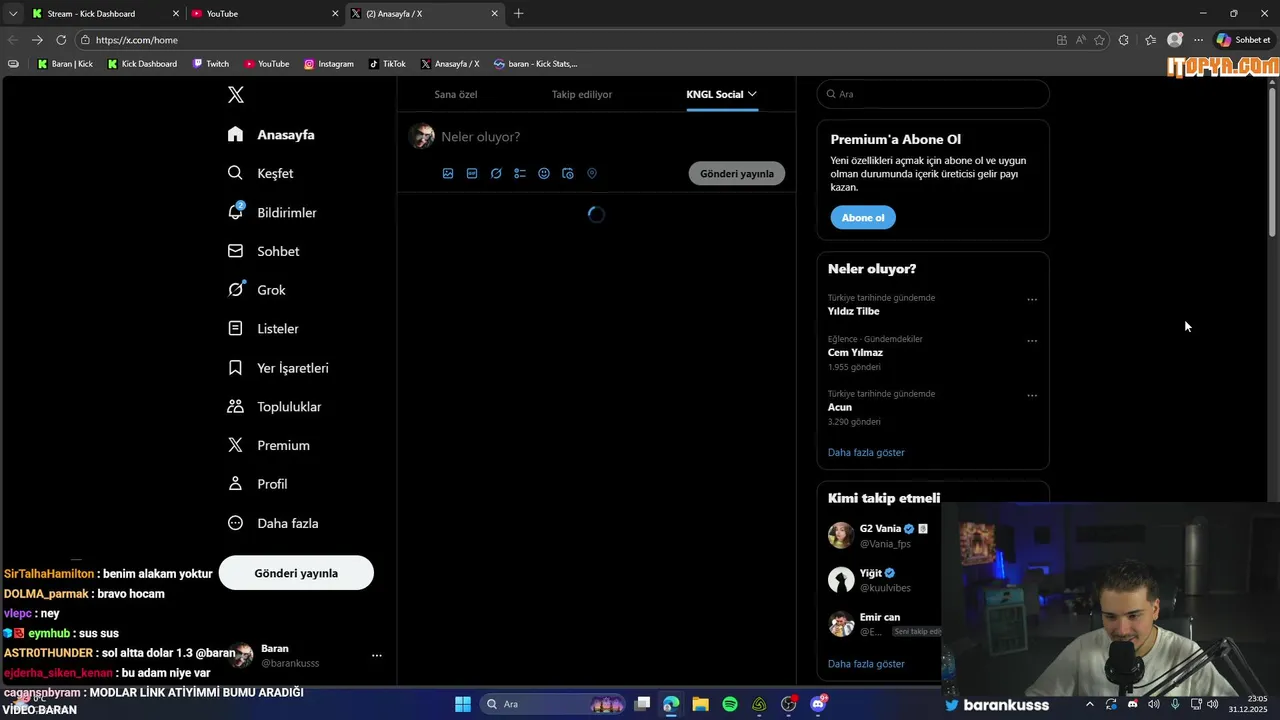The image size is (1280, 720).
Task: Open Yer İşaretleri bookmarks
Action: click(x=278, y=368)
